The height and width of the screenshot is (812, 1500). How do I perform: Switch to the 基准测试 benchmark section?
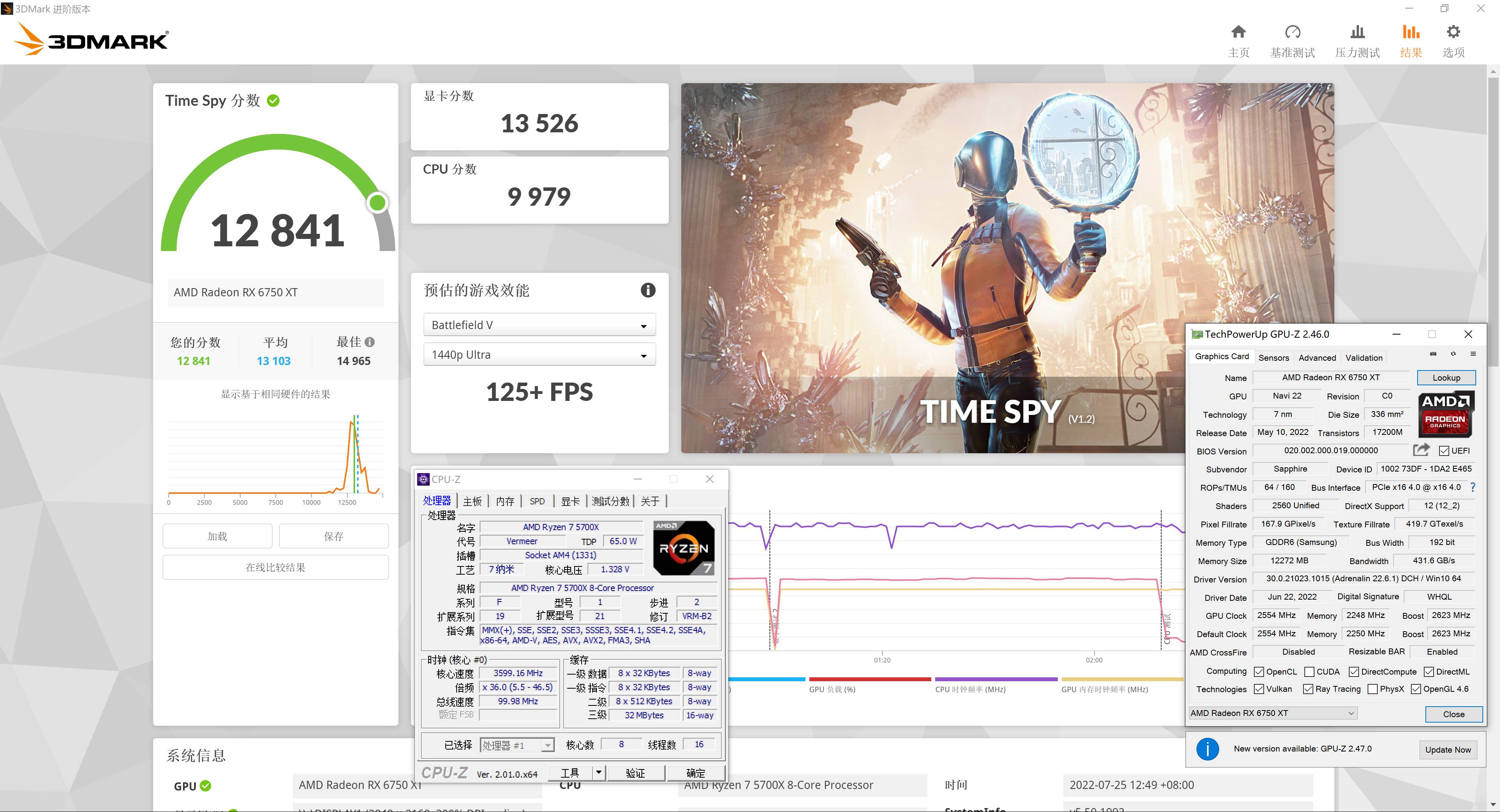pos(1293,32)
